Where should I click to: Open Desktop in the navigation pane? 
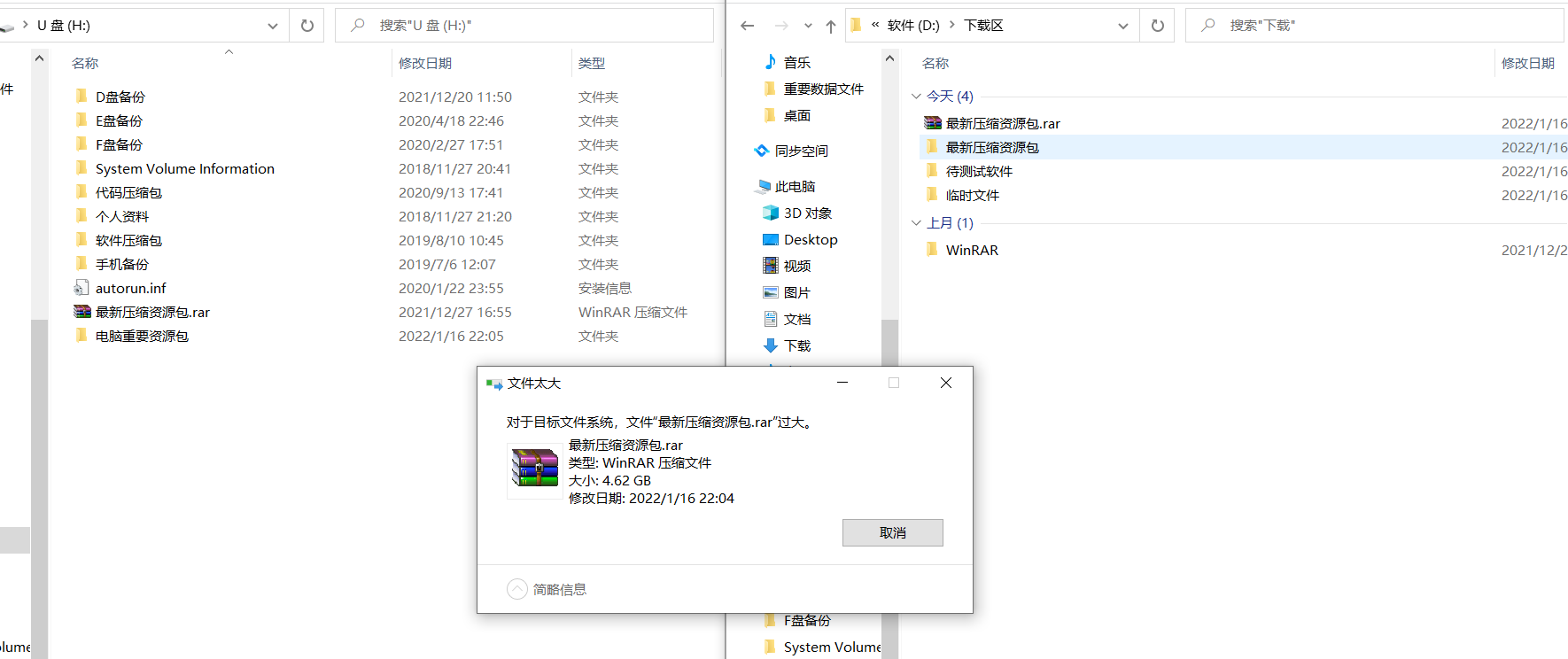click(x=811, y=239)
